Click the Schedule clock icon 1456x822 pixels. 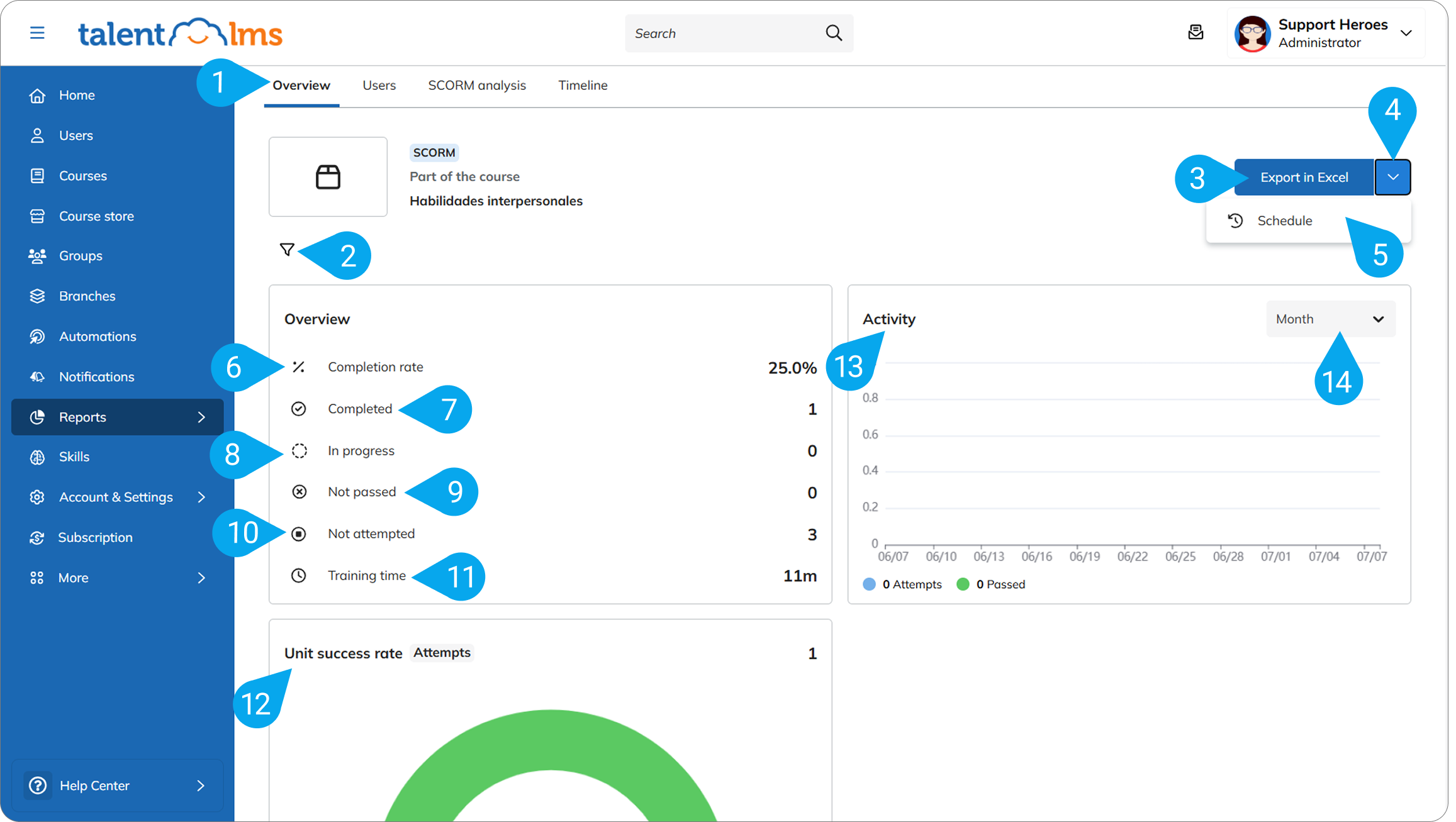(1235, 221)
